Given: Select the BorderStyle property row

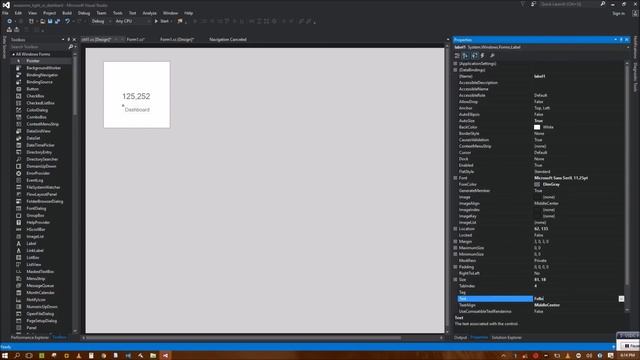Looking at the screenshot, I should (540, 133).
